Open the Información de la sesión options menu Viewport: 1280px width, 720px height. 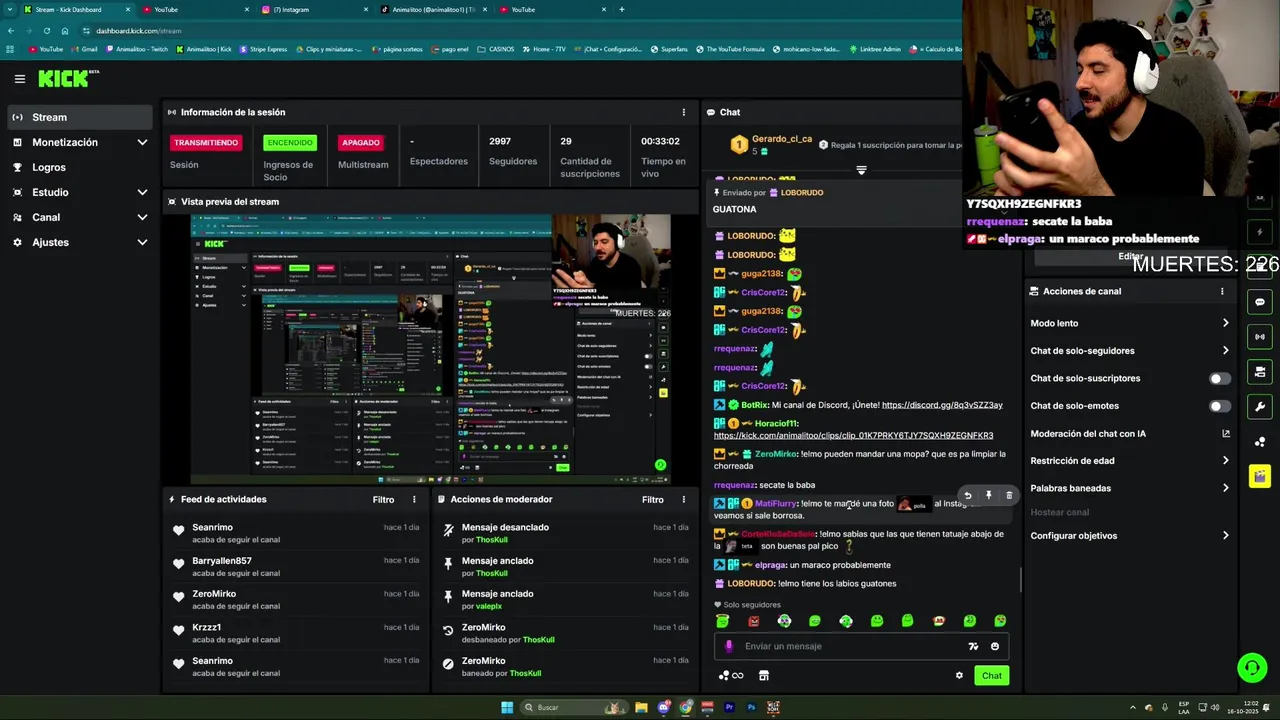tap(684, 112)
